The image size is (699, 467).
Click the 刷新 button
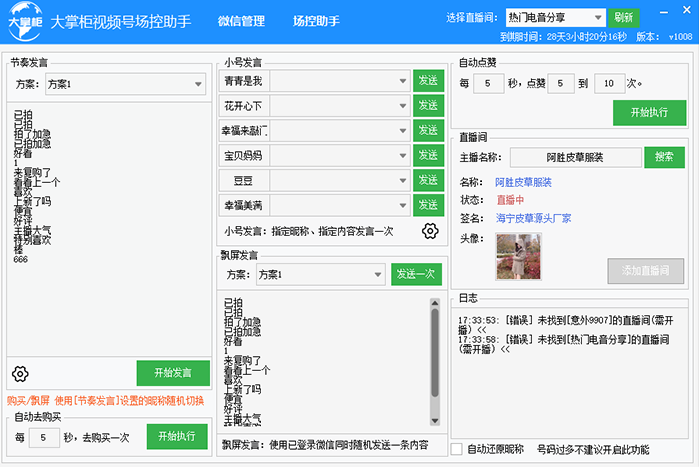tap(623, 17)
